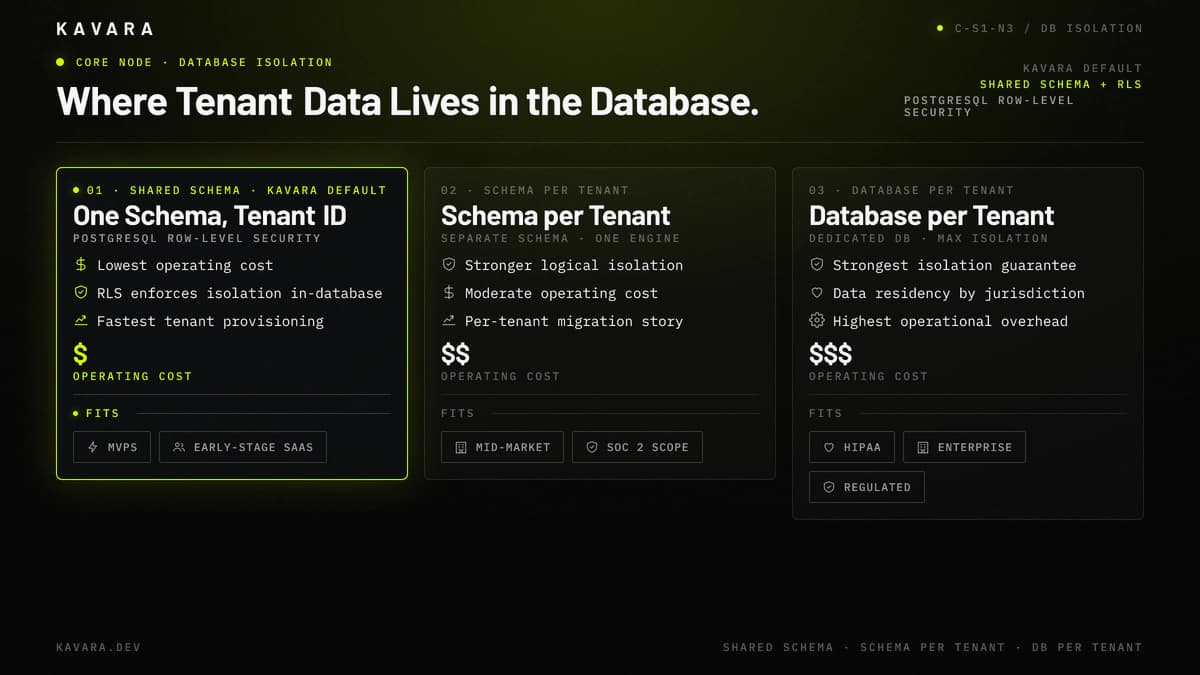Click the gear icon beside Highest operational overhead
Screen dimensions: 1200x675
click(x=817, y=321)
